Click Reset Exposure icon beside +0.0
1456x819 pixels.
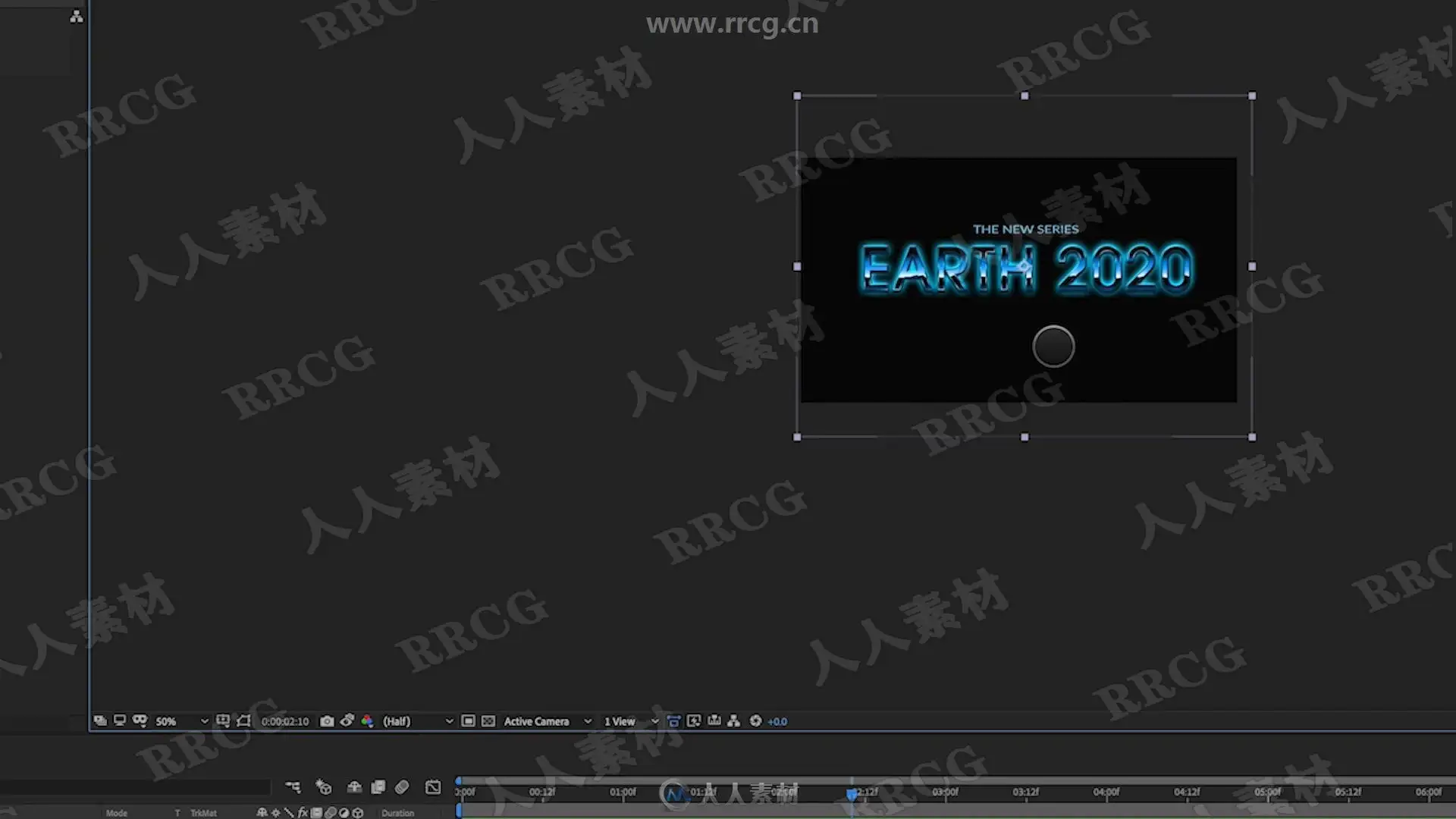tap(755, 721)
